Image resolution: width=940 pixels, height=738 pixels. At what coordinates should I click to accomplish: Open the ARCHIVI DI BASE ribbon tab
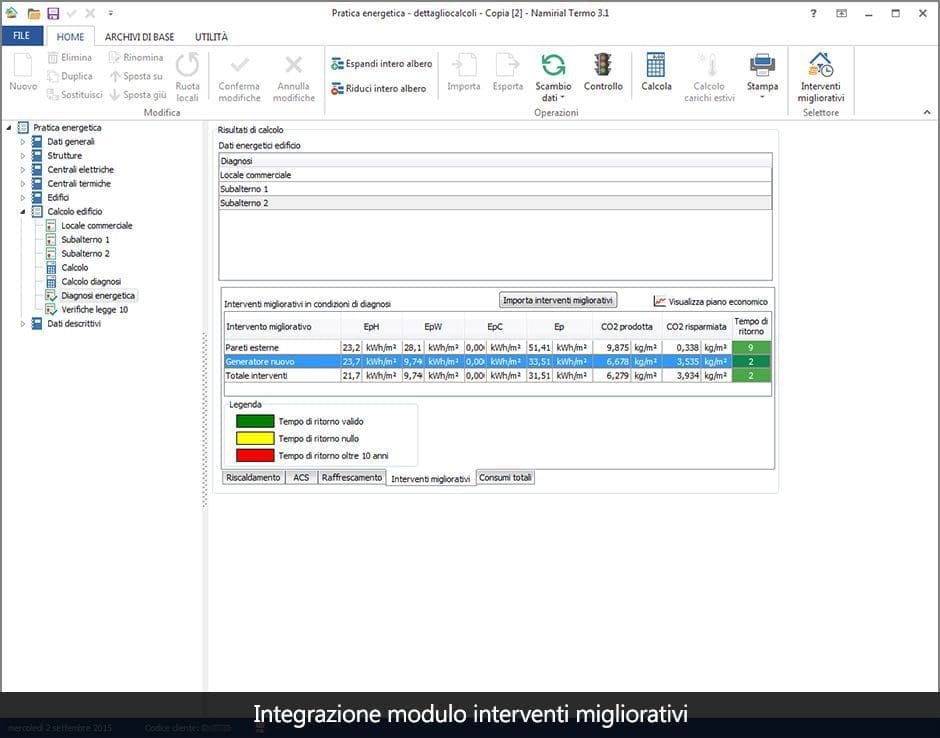click(x=139, y=37)
